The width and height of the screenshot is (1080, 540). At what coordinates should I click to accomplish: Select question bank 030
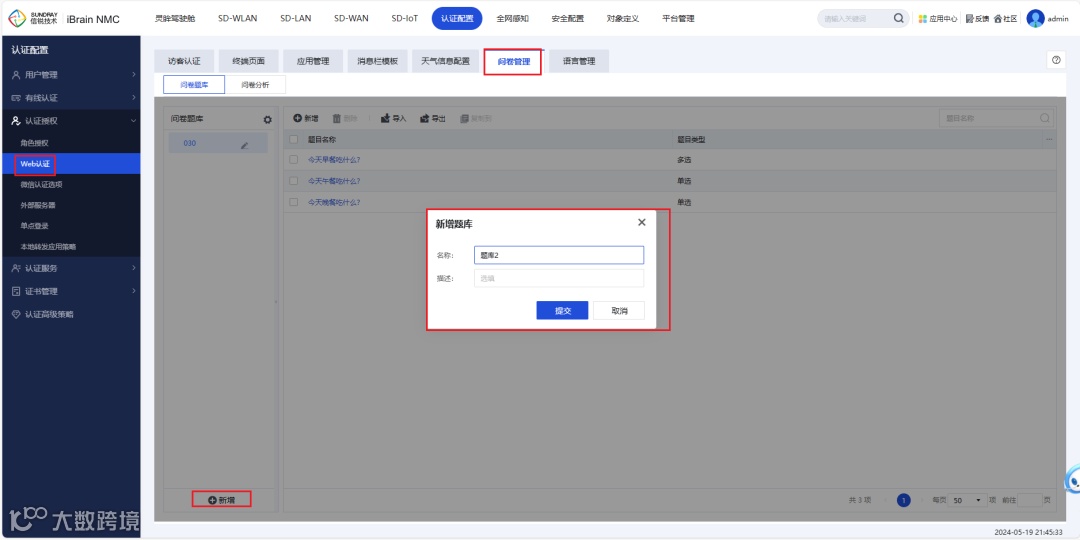point(218,143)
